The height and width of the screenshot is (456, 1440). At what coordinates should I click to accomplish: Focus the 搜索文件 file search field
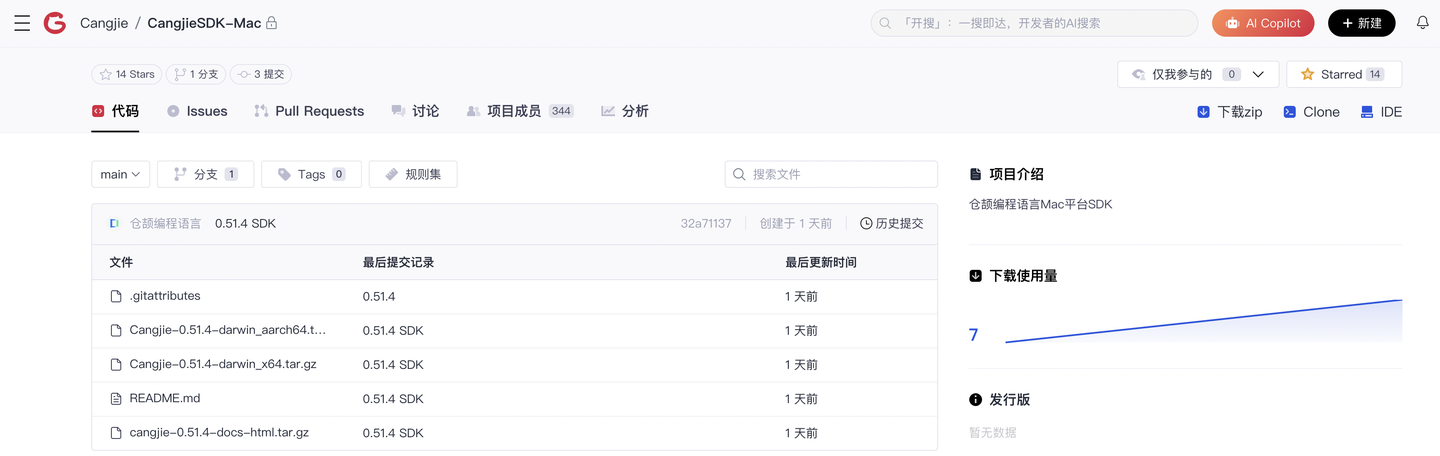[840, 174]
